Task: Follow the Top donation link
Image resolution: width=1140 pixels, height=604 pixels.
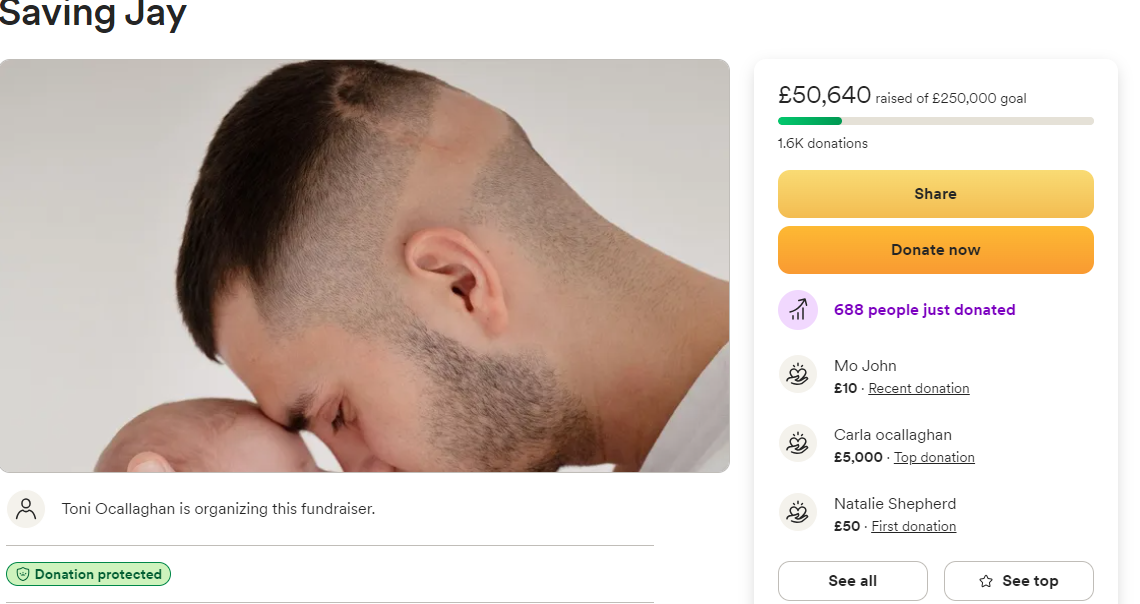Action: click(x=934, y=457)
